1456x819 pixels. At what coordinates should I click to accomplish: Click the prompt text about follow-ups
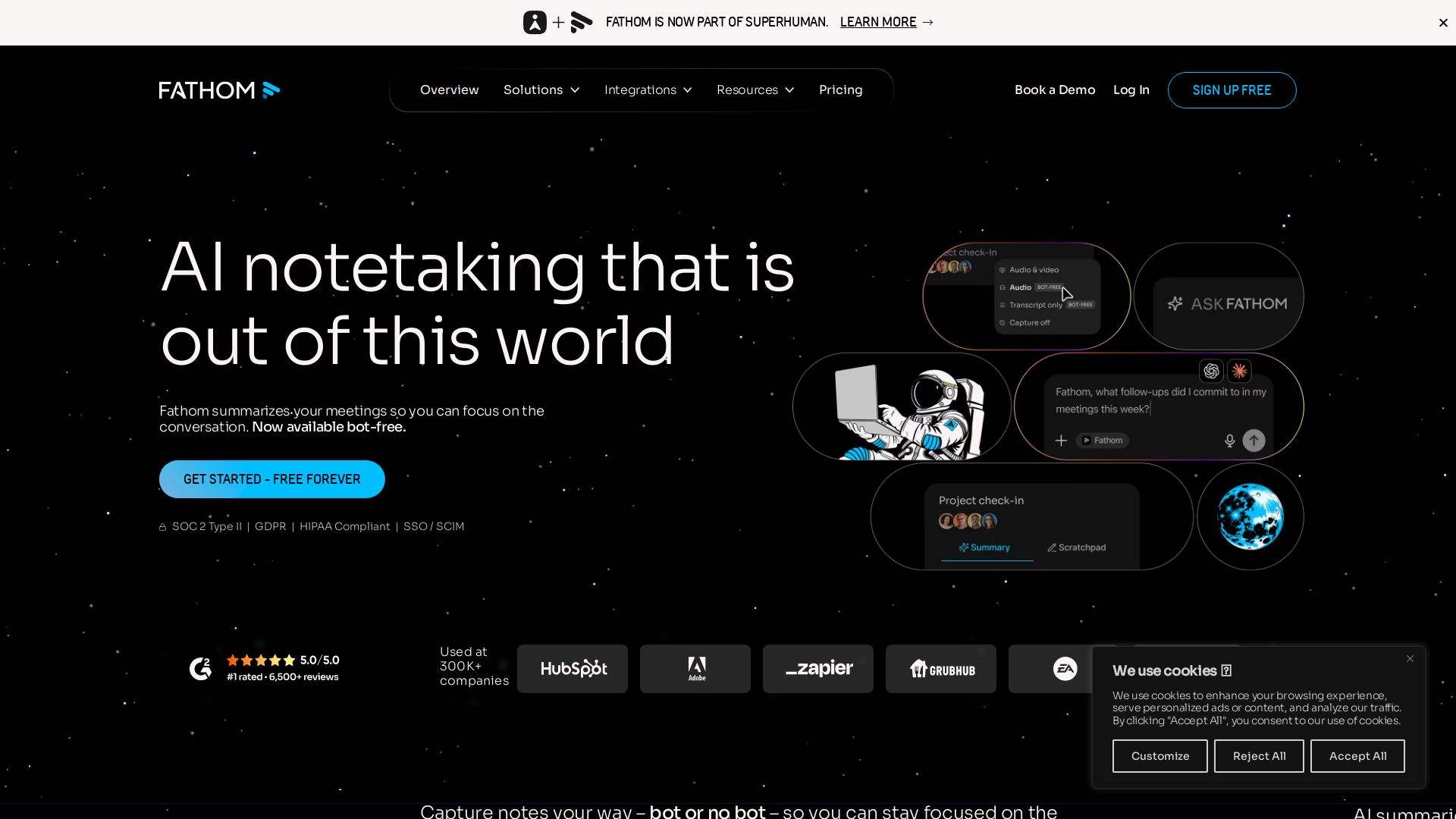coord(1161,400)
